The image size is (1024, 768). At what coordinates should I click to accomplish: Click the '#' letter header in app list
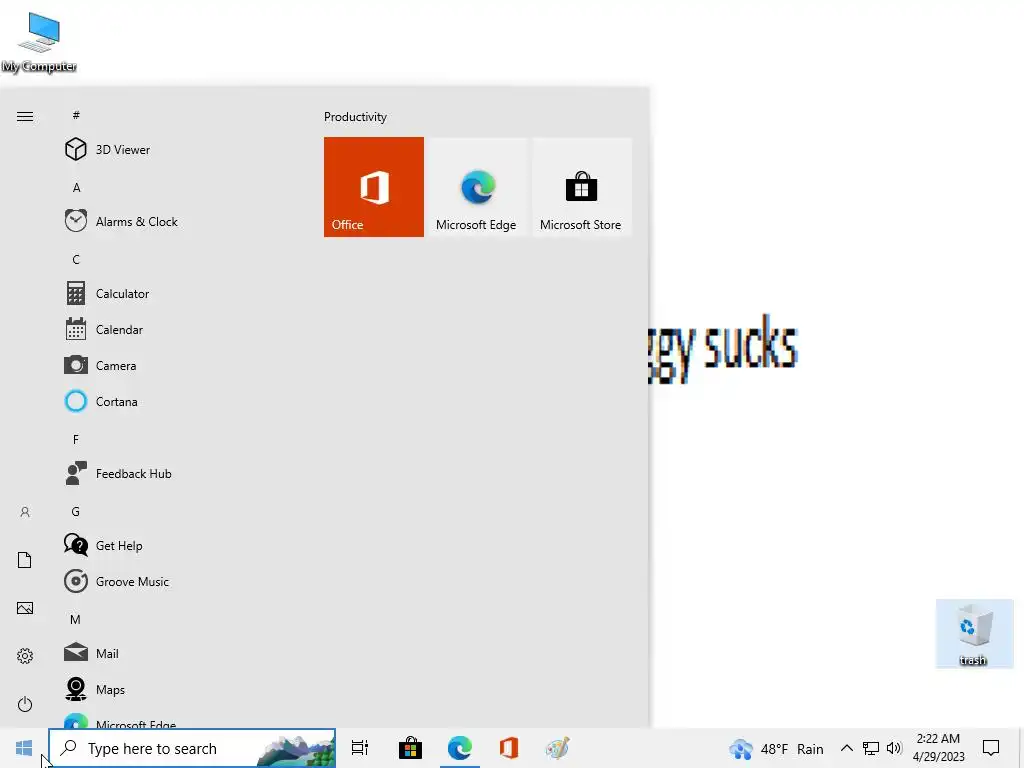coord(76,115)
